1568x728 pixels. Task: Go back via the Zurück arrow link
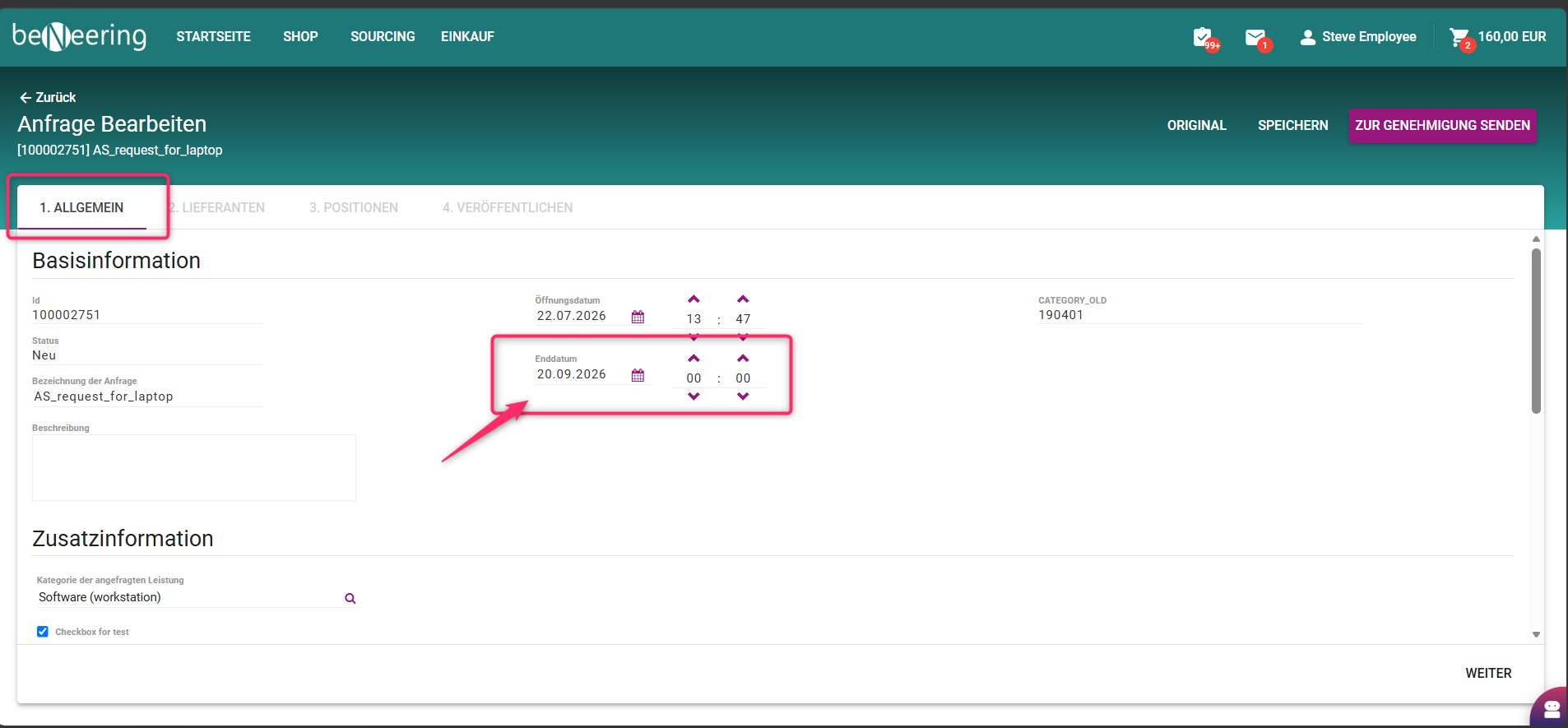click(48, 97)
